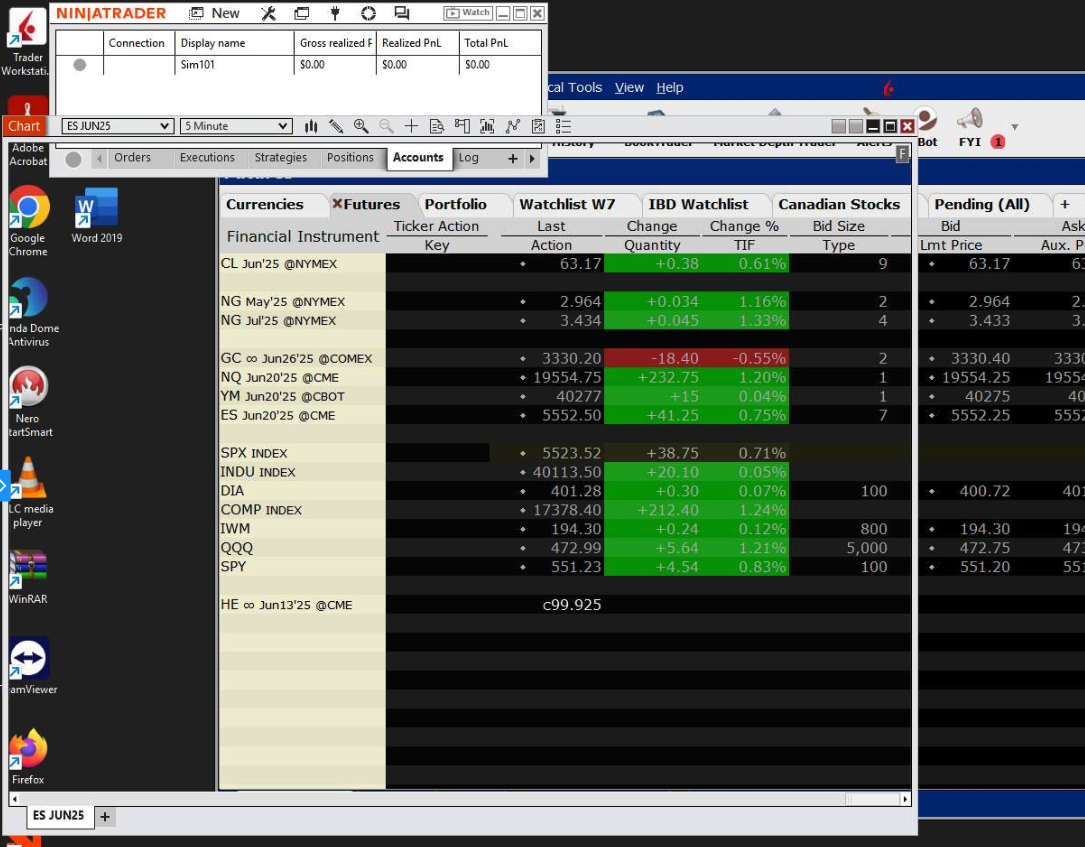Screen dimensions: 1085x847
Task: Open the Google Chrome desktop shortcut
Action: pyautogui.click(x=28, y=221)
